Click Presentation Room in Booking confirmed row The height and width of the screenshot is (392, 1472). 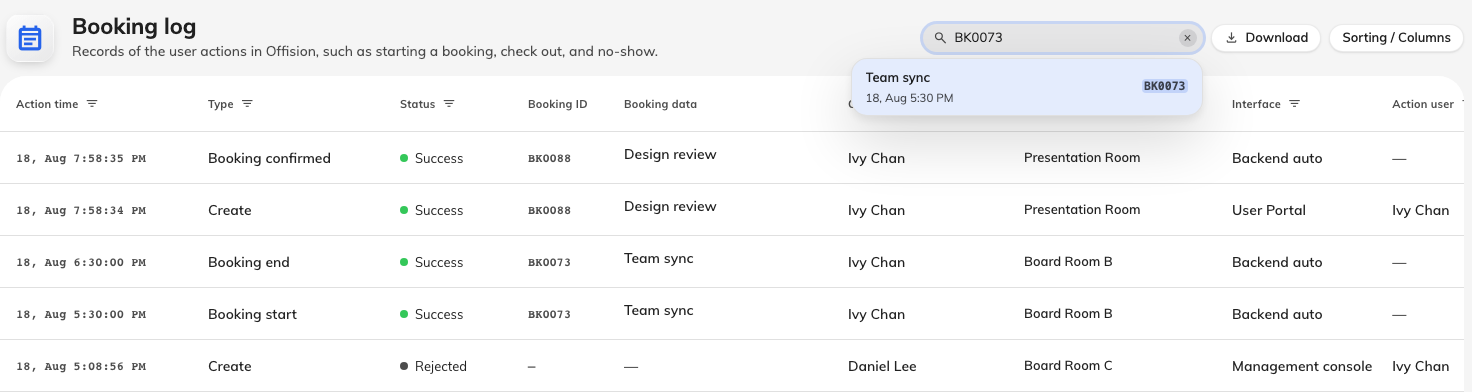pos(1082,158)
